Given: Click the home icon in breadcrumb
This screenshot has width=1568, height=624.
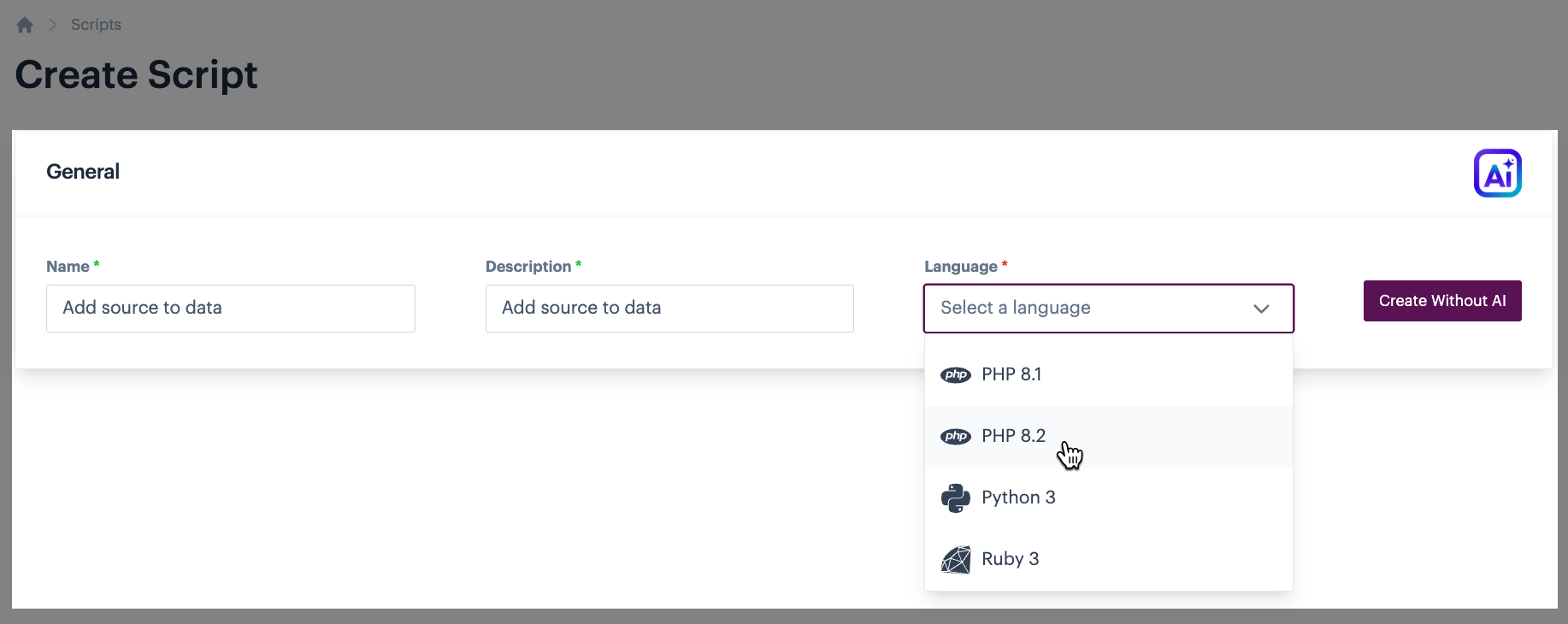Looking at the screenshot, I should (x=25, y=25).
